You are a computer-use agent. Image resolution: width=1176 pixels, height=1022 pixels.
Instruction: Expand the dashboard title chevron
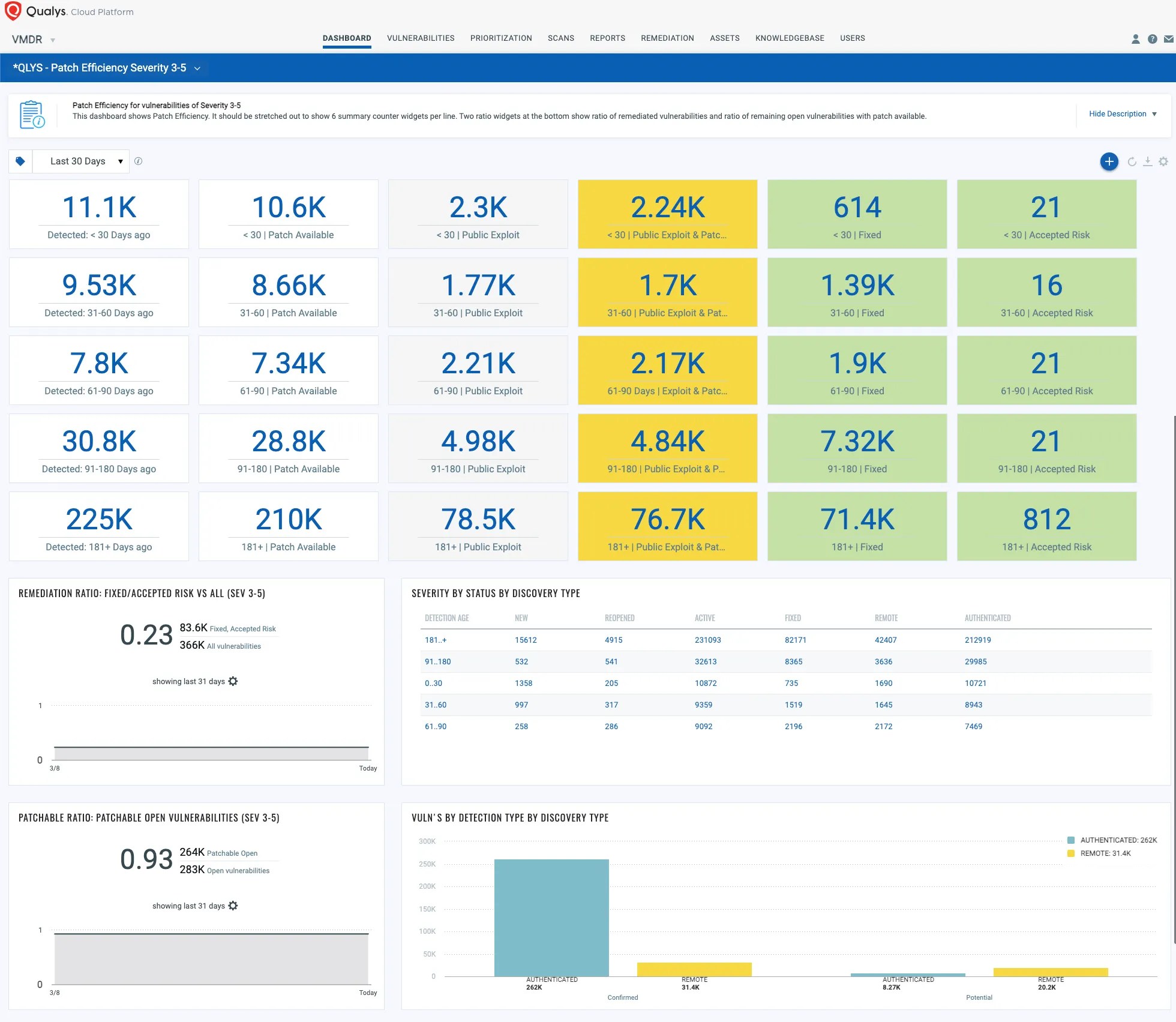(197, 68)
